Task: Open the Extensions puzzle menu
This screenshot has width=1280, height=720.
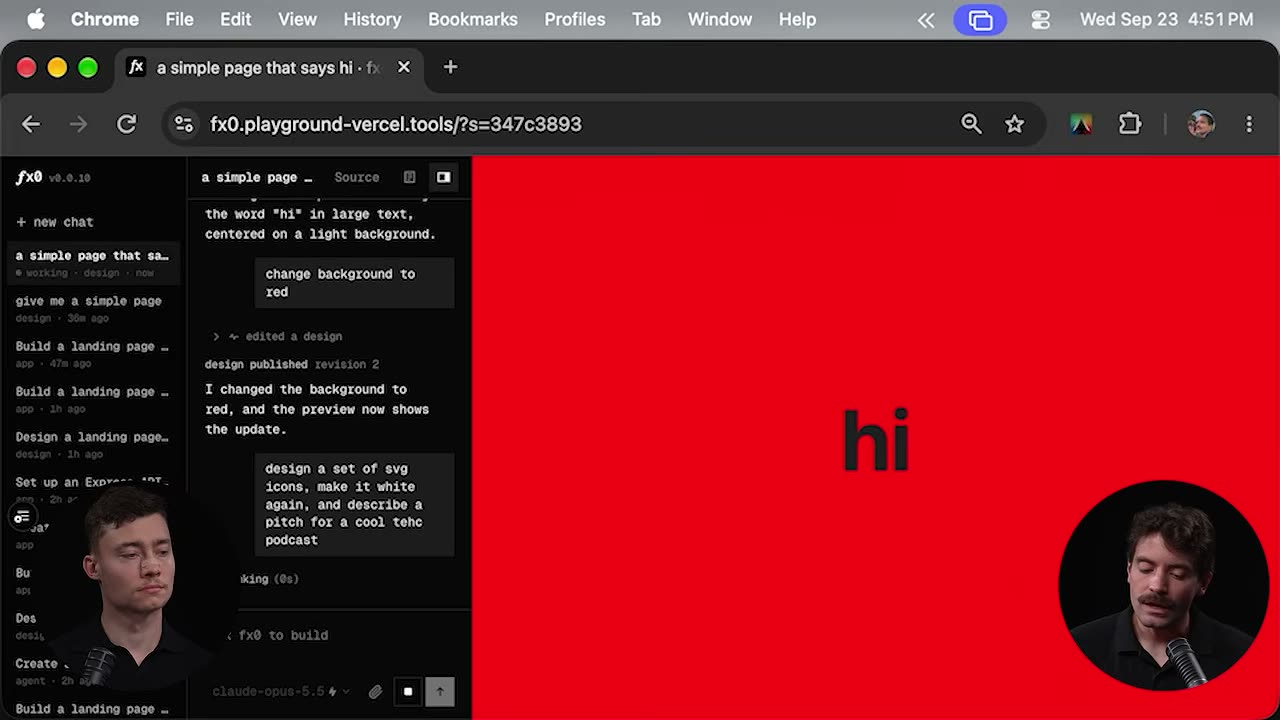Action: (x=1130, y=124)
